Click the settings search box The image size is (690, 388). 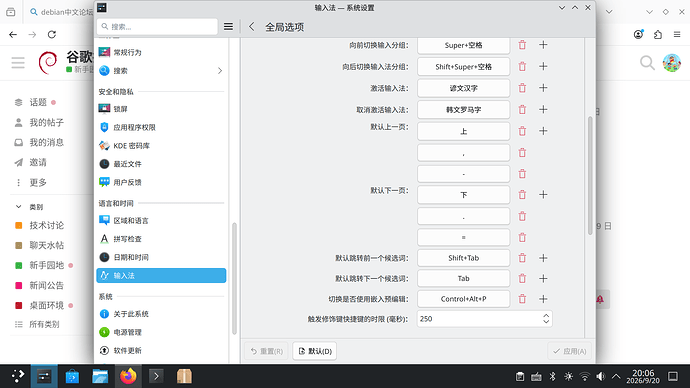157,27
